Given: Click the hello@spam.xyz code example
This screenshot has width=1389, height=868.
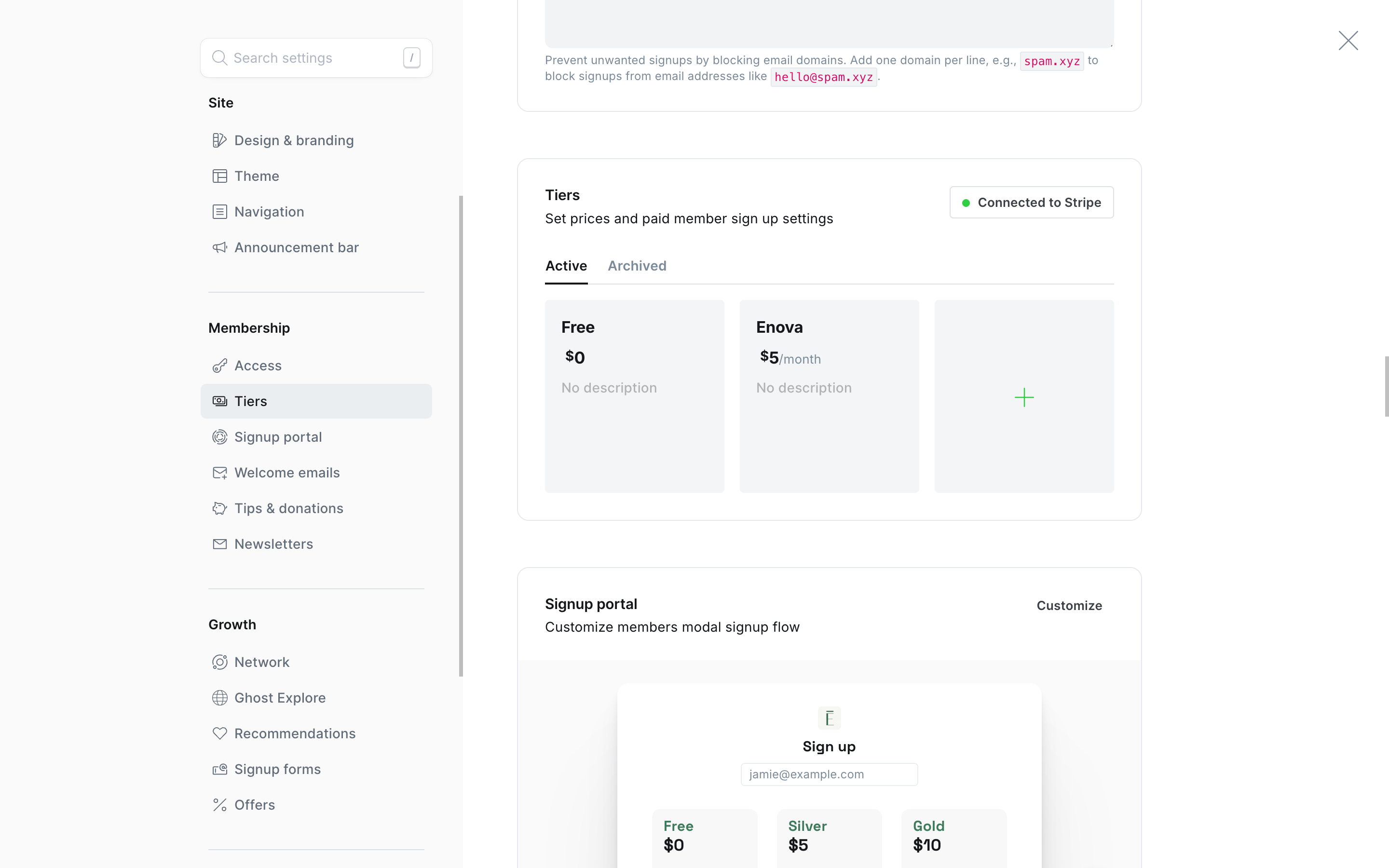Looking at the screenshot, I should coord(823,77).
